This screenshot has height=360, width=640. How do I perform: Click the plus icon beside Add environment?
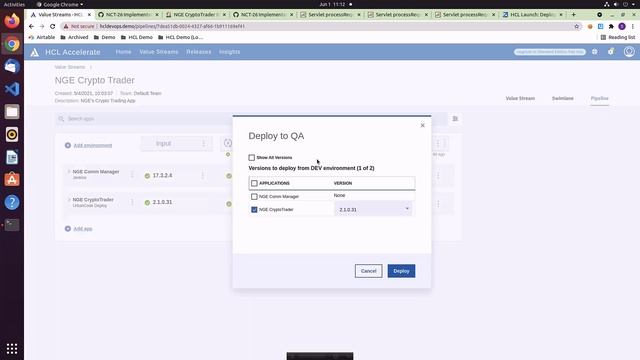click(68, 145)
